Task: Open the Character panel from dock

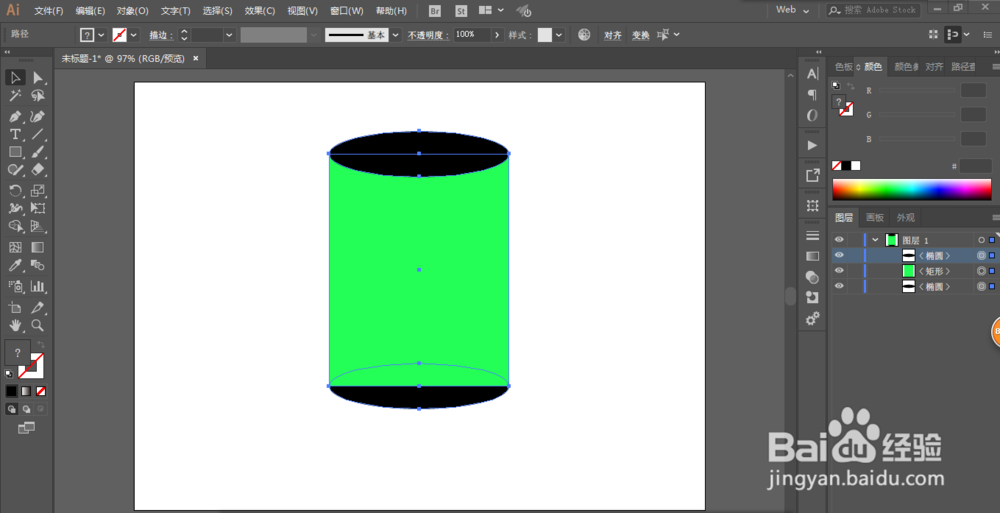Action: (x=812, y=74)
